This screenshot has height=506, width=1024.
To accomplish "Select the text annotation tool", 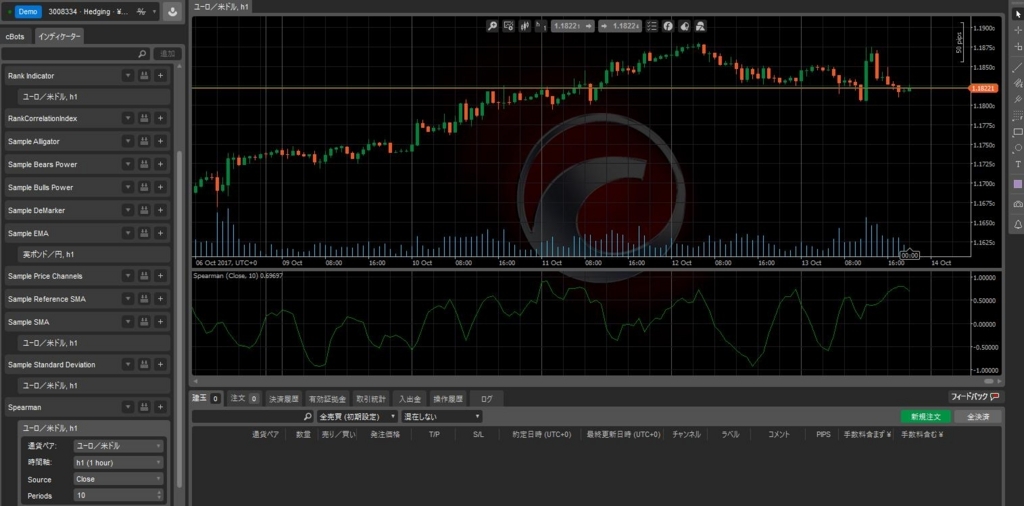I will tap(1017, 165).
